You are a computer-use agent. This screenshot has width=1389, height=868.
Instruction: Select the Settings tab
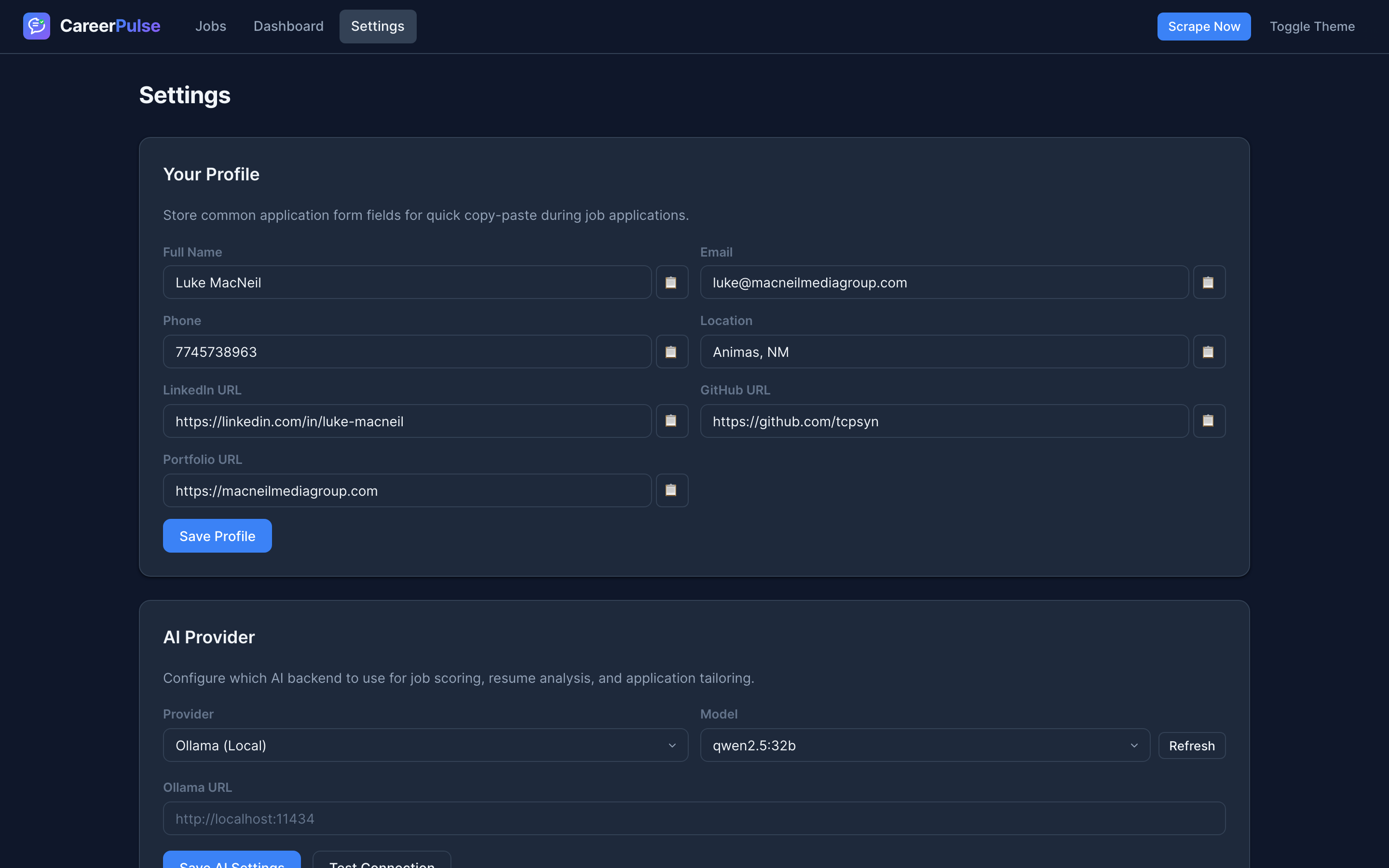(377, 26)
